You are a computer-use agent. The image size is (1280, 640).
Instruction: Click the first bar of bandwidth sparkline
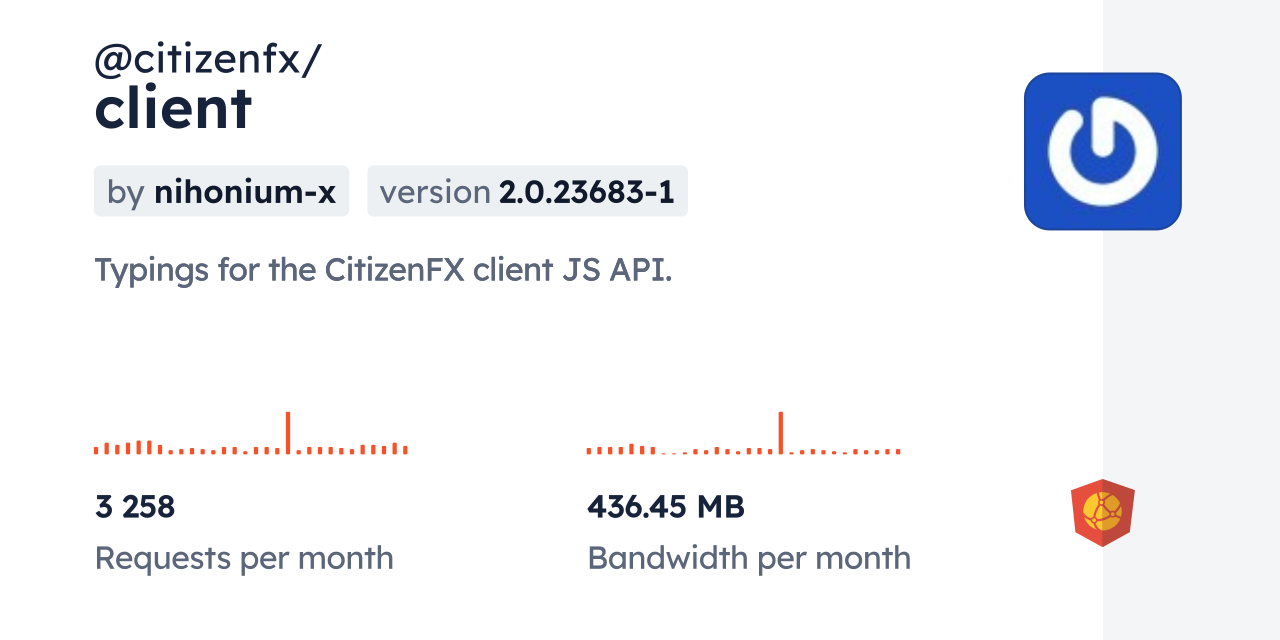click(x=589, y=451)
